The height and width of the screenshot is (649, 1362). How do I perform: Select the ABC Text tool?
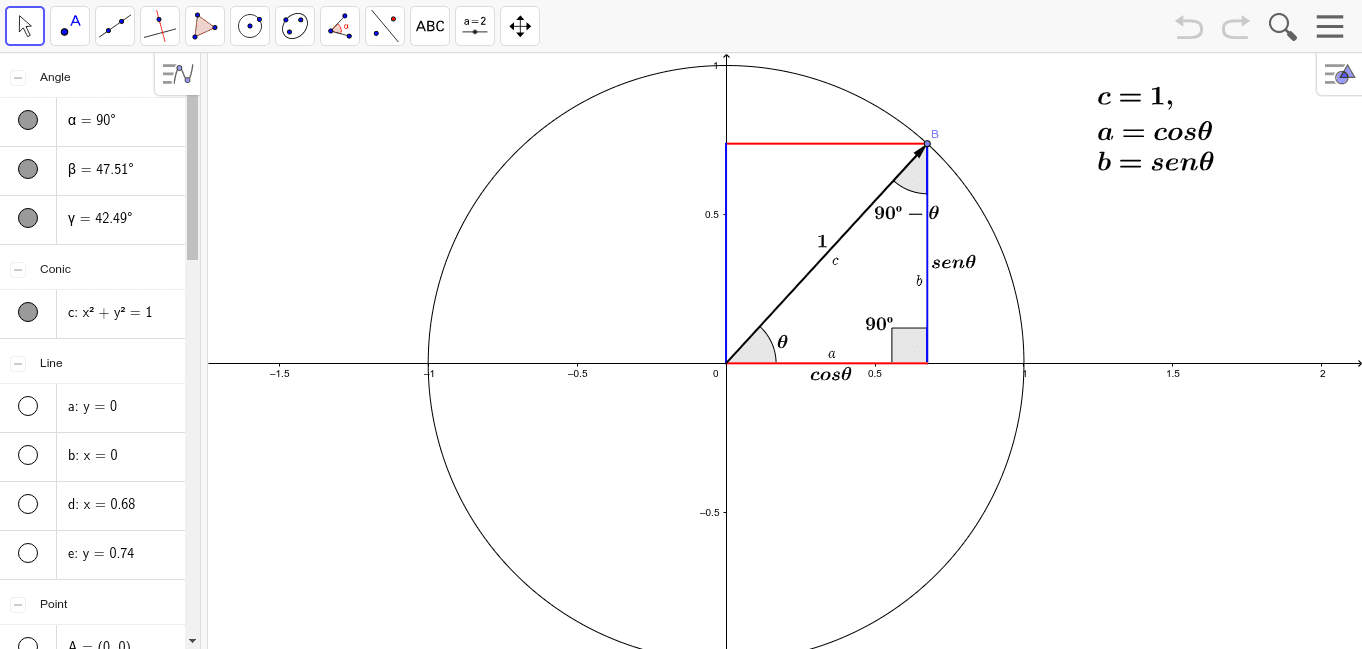430,26
